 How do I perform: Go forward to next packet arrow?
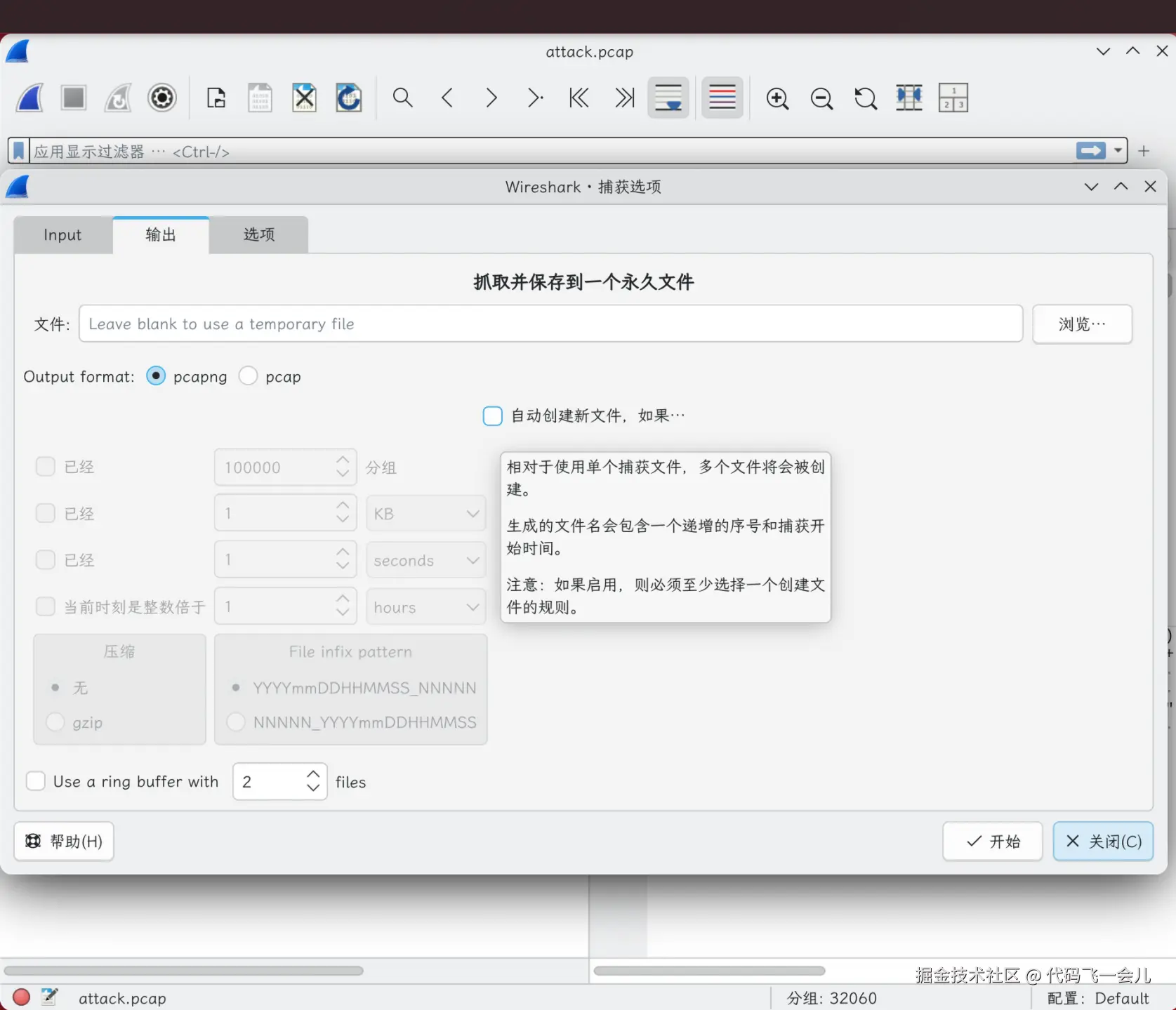point(491,98)
